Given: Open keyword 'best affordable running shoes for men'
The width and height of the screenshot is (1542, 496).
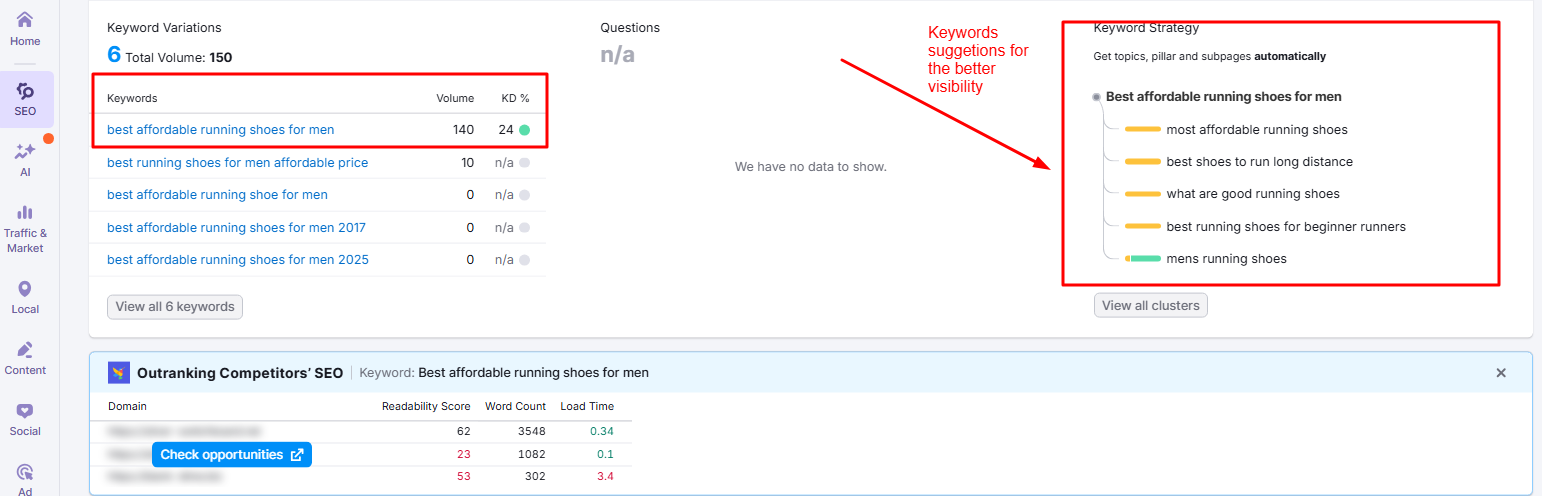Looking at the screenshot, I should [x=221, y=130].
